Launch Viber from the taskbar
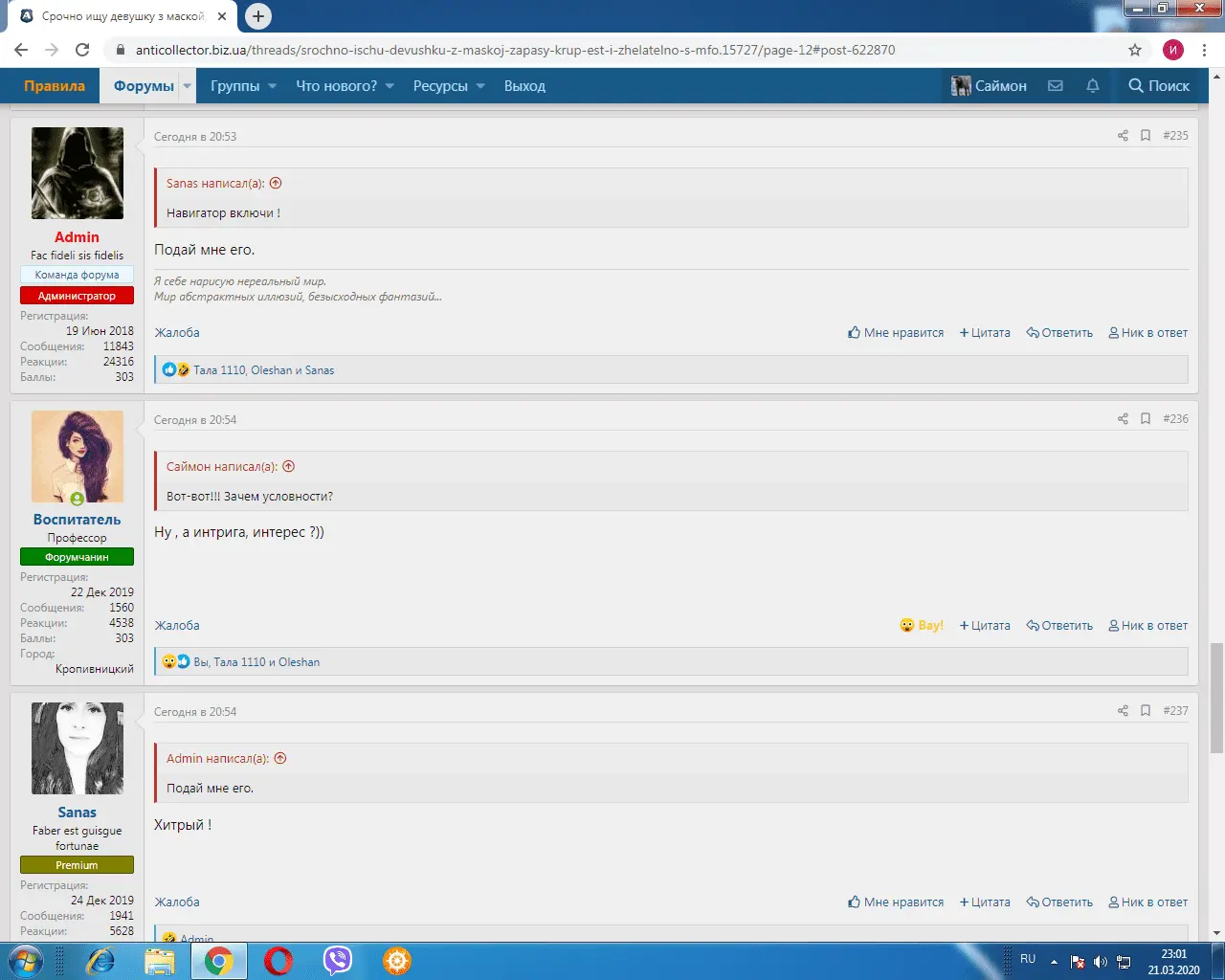Screen dimensions: 1225x980 [x=337, y=960]
